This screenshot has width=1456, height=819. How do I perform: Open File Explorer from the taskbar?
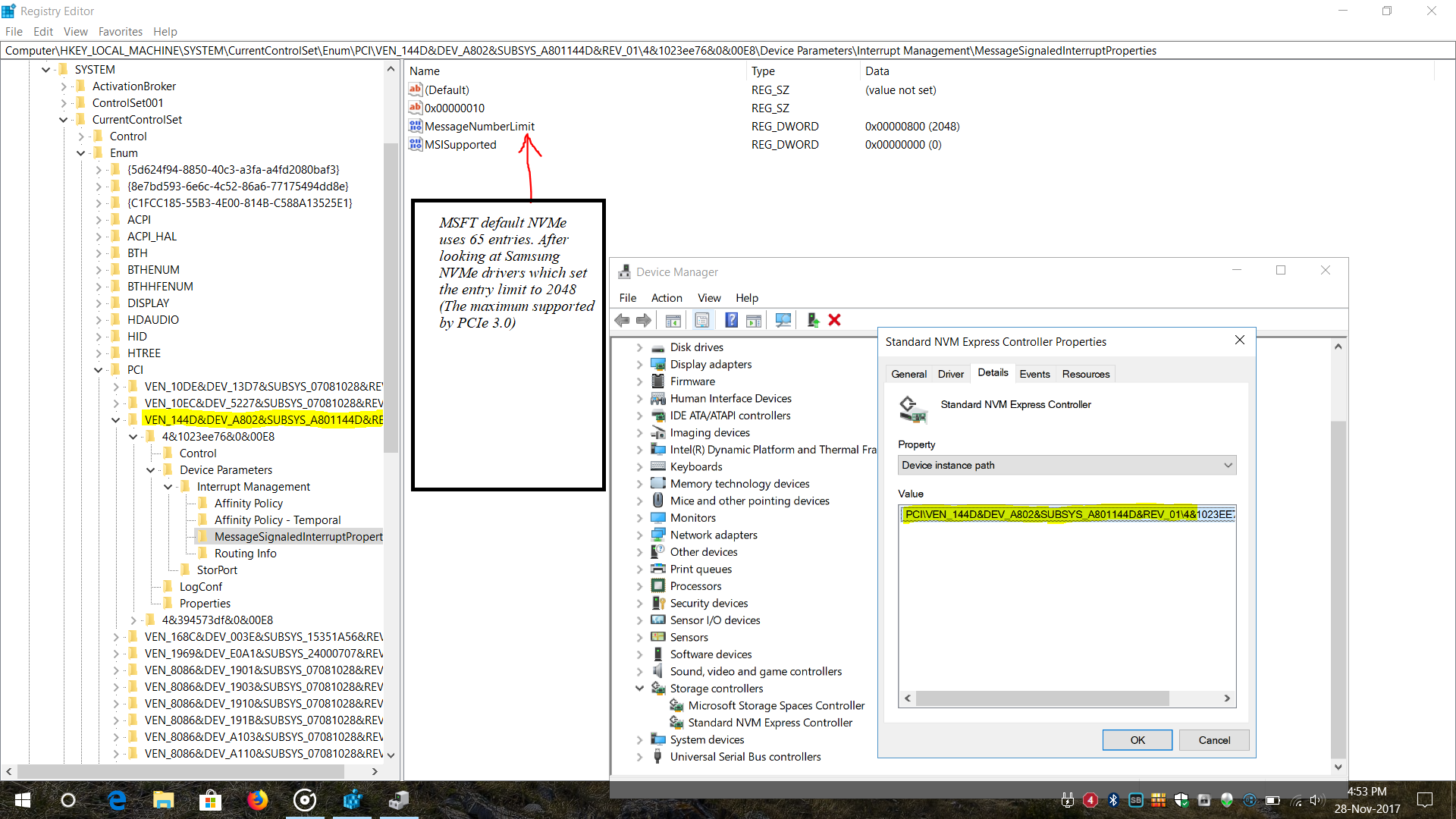click(163, 800)
